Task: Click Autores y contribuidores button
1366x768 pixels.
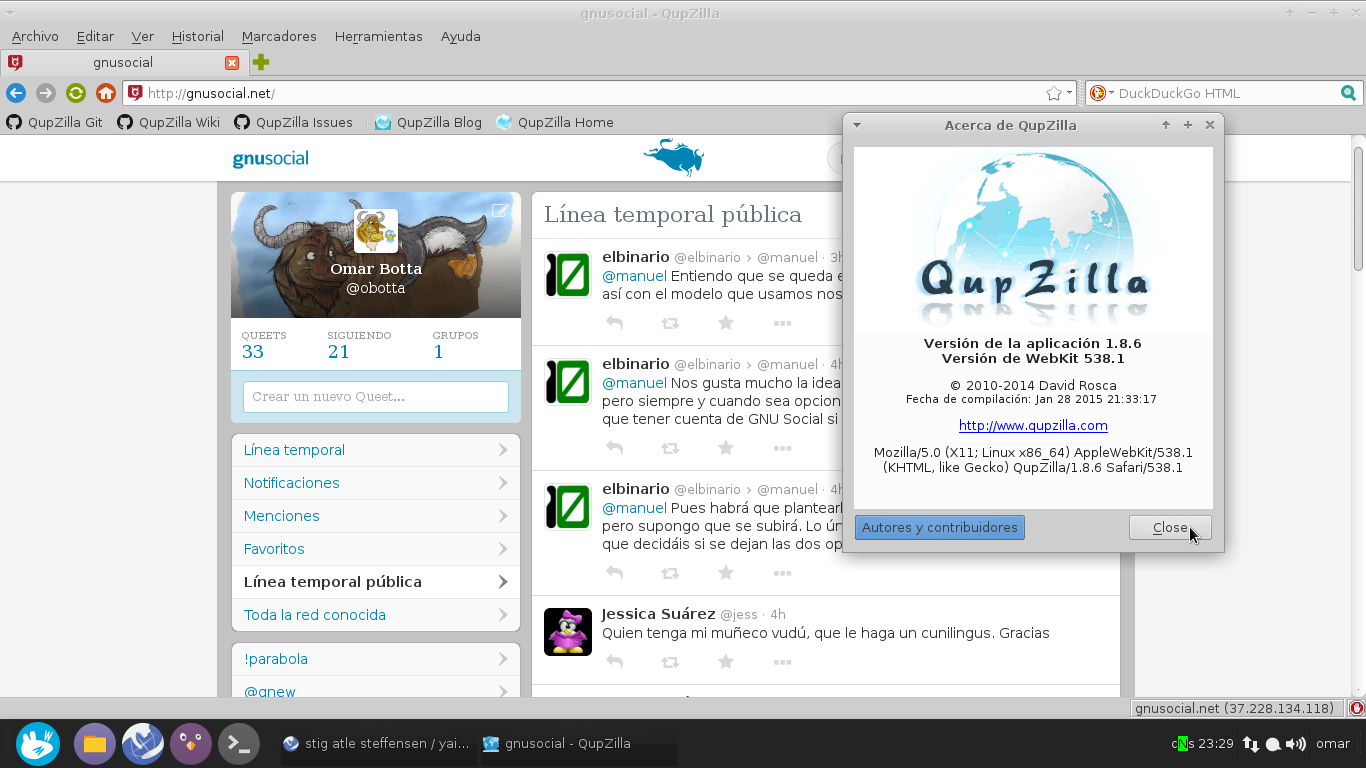Action: tap(940, 527)
